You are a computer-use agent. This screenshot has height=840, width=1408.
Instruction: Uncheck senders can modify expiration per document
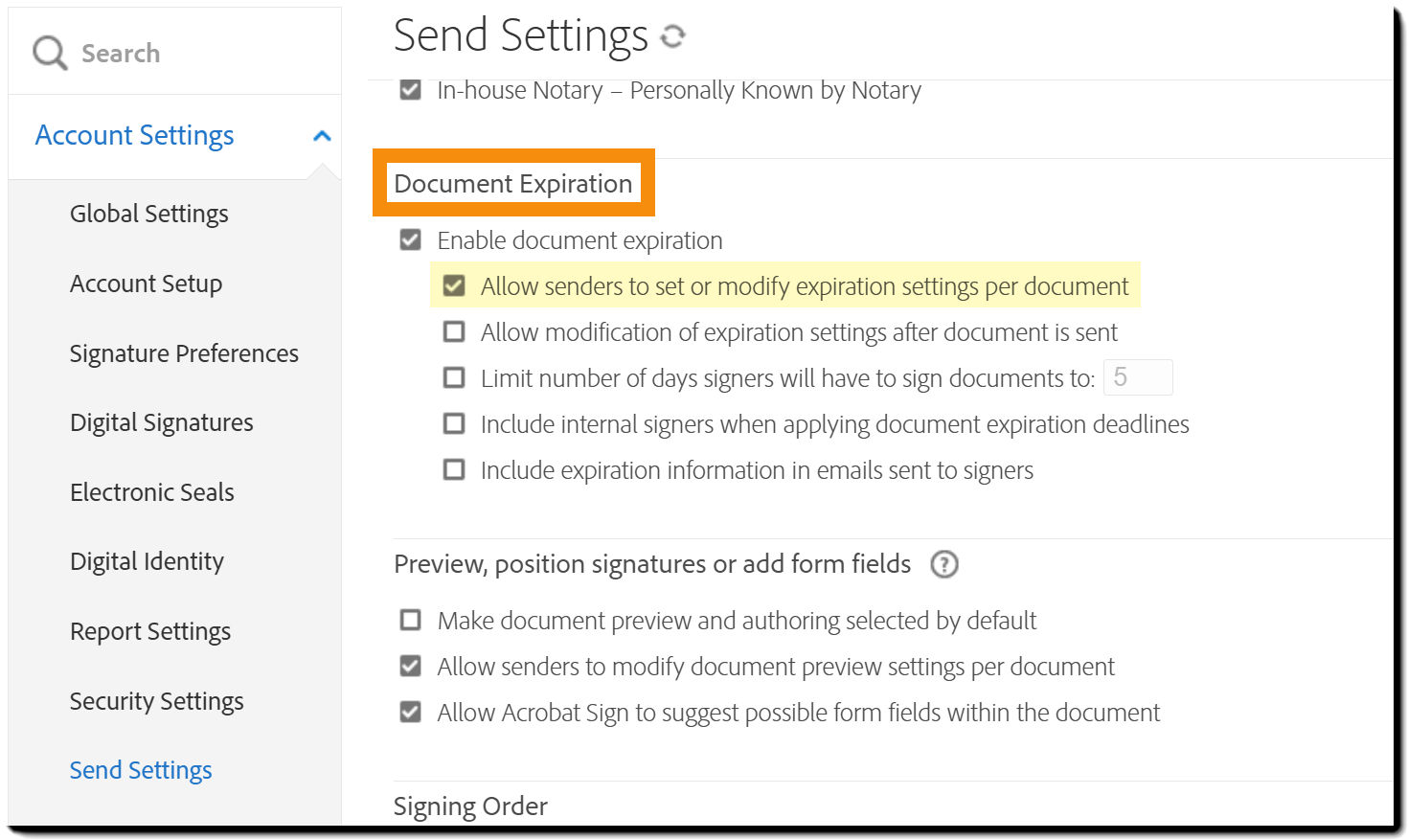pos(454,285)
